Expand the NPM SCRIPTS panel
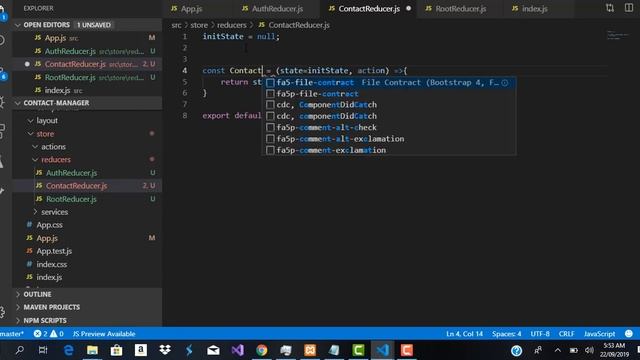This screenshot has height=360, width=640. pos(18,320)
